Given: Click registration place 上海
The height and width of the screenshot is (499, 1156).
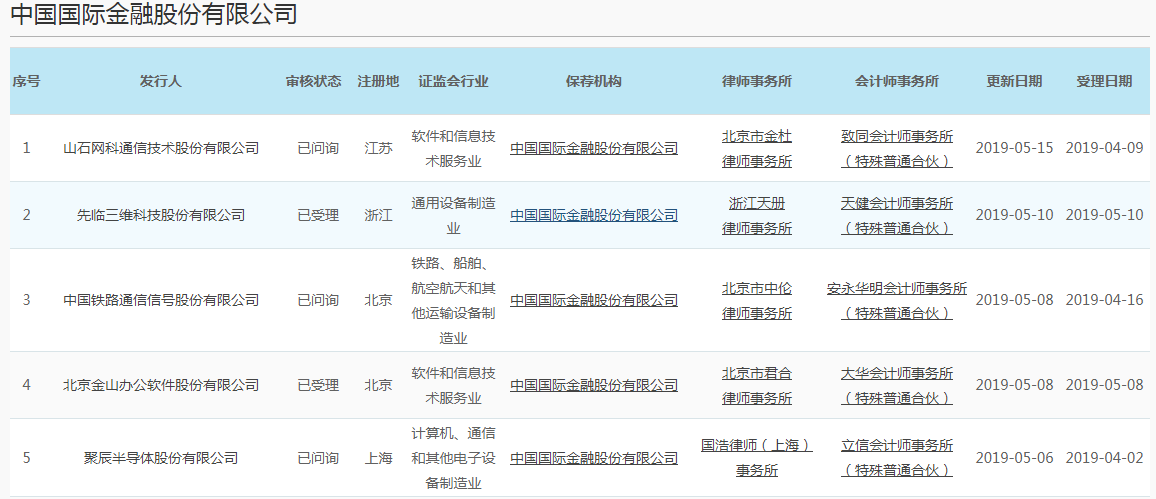Looking at the screenshot, I should coord(378,458).
